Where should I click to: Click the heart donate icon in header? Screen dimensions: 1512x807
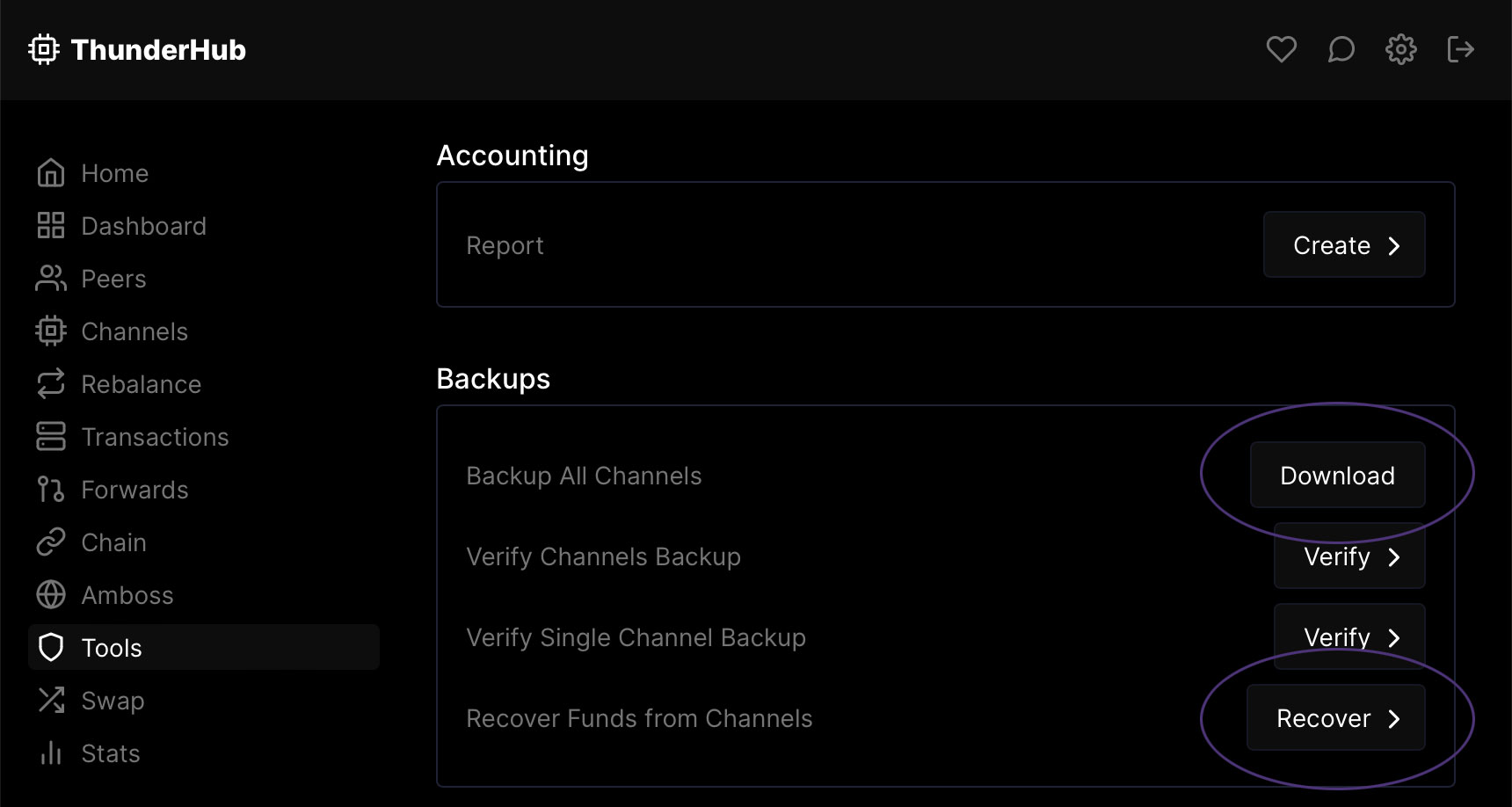click(1281, 49)
